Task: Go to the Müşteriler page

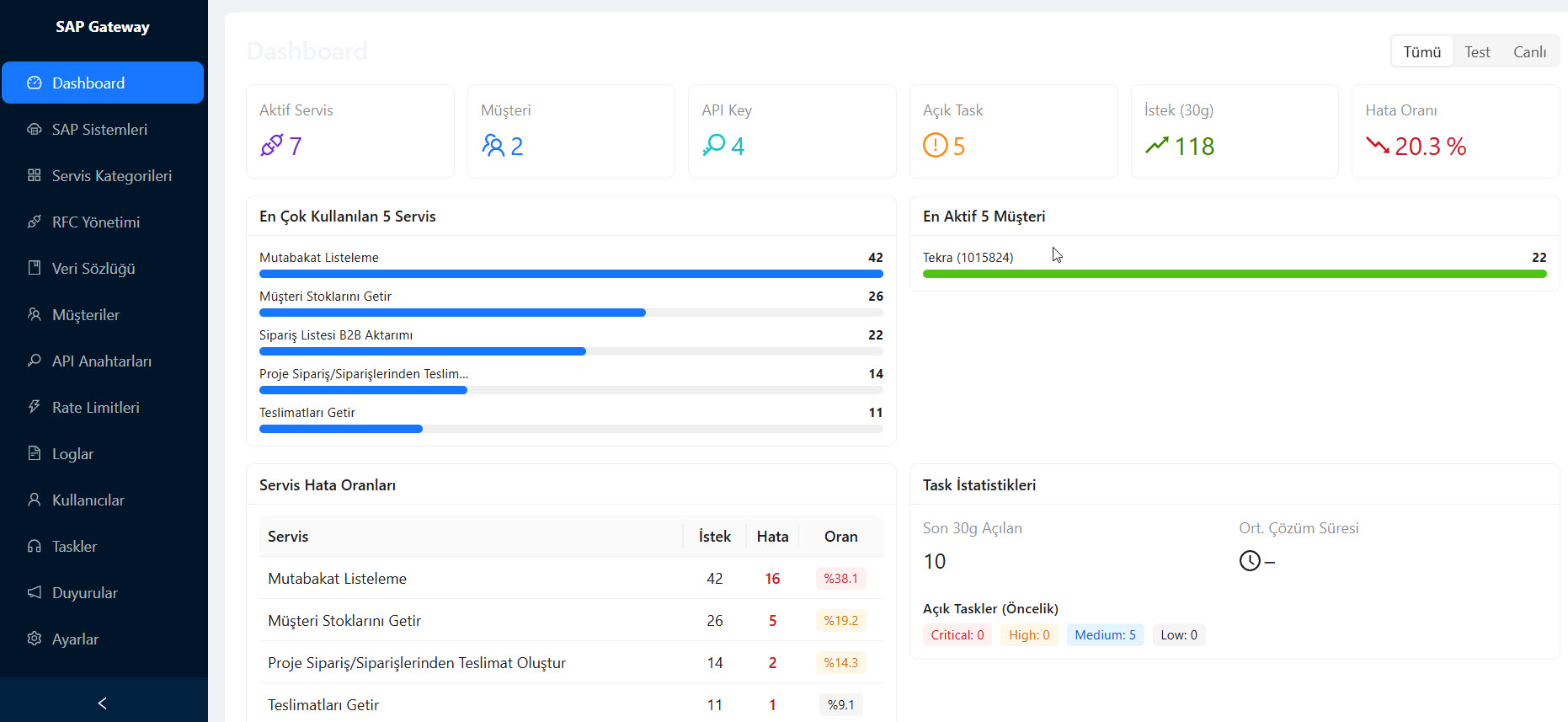Action: point(85,314)
